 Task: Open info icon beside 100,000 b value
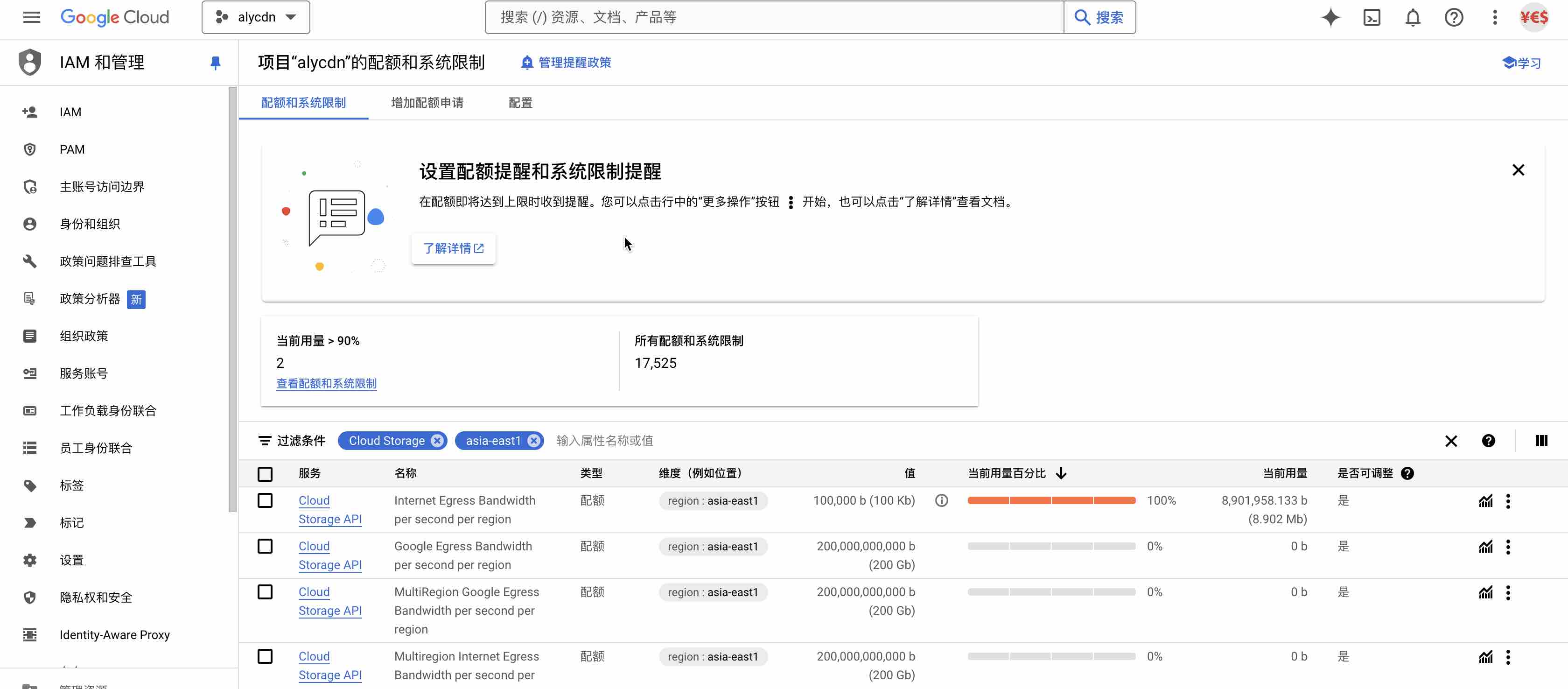tap(941, 500)
